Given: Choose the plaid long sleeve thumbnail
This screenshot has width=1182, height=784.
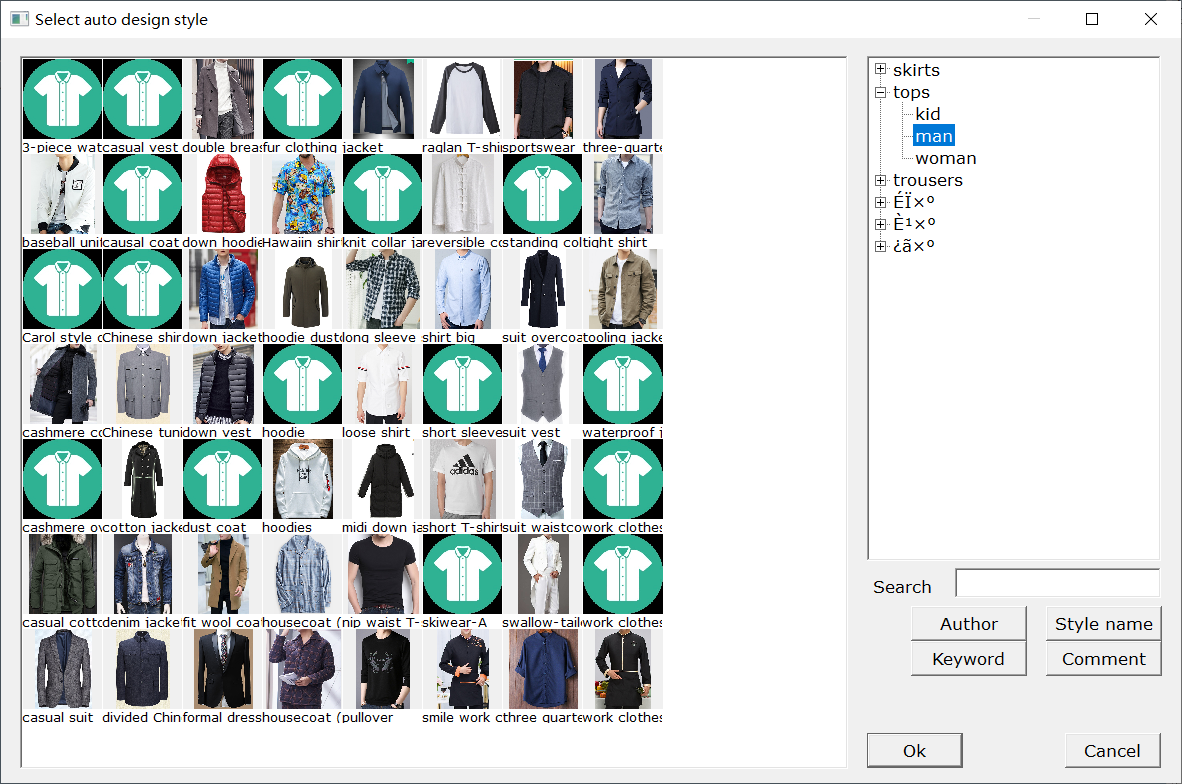Looking at the screenshot, I should coord(383,289).
